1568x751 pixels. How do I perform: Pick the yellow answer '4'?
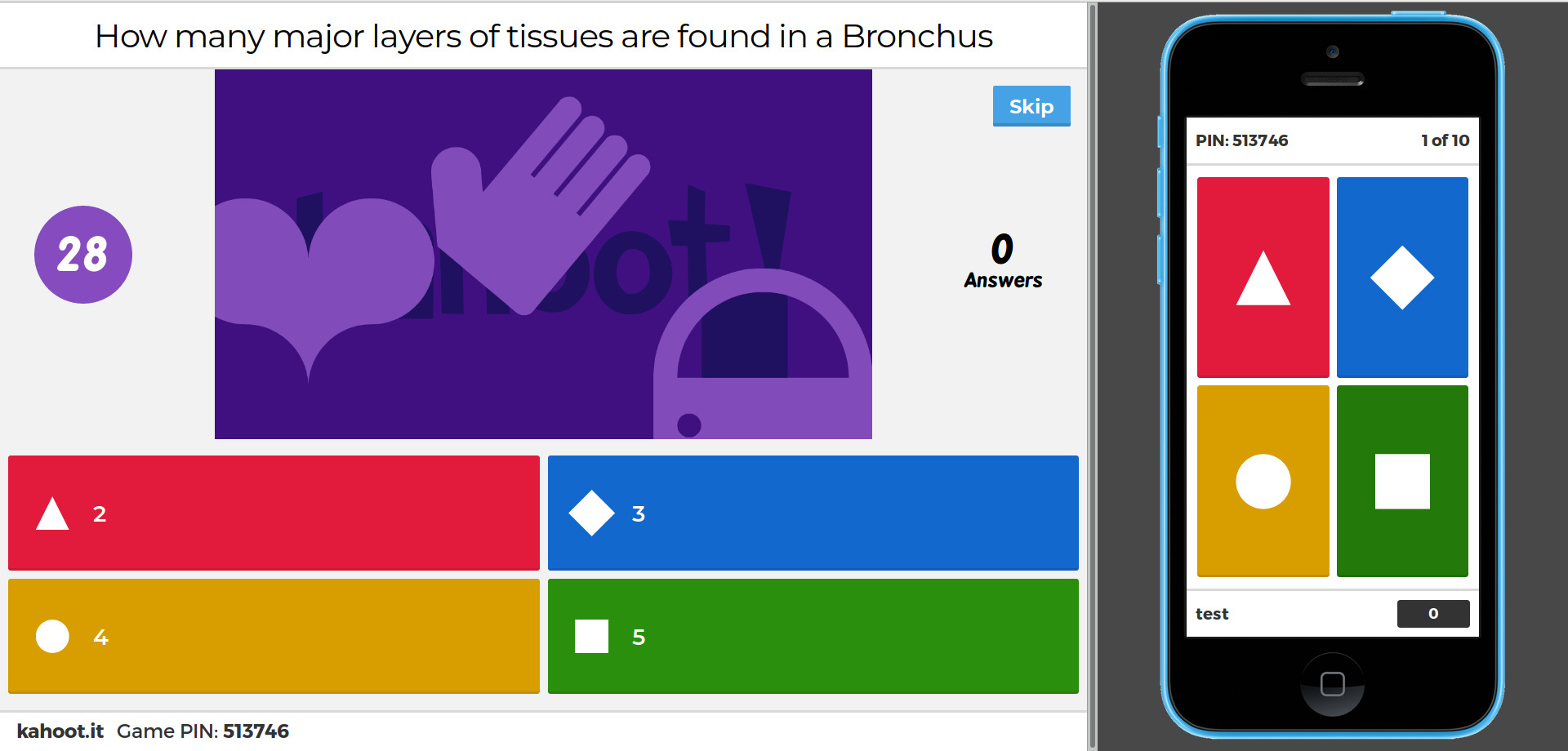[274, 636]
